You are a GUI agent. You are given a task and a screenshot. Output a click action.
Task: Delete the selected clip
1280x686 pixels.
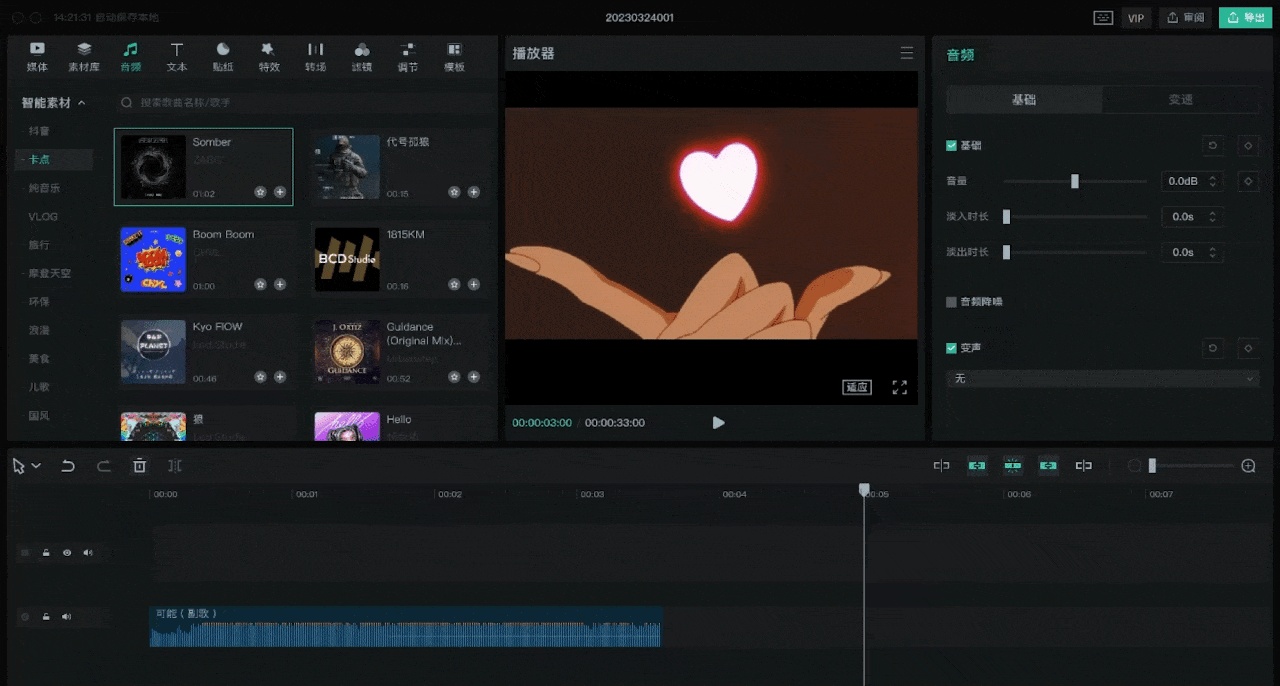140,466
